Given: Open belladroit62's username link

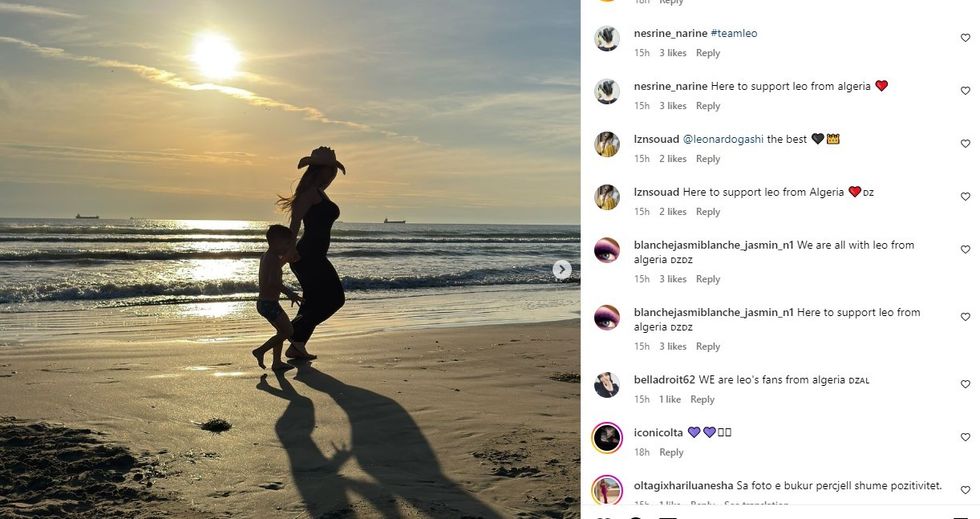Looking at the screenshot, I should [664, 380].
